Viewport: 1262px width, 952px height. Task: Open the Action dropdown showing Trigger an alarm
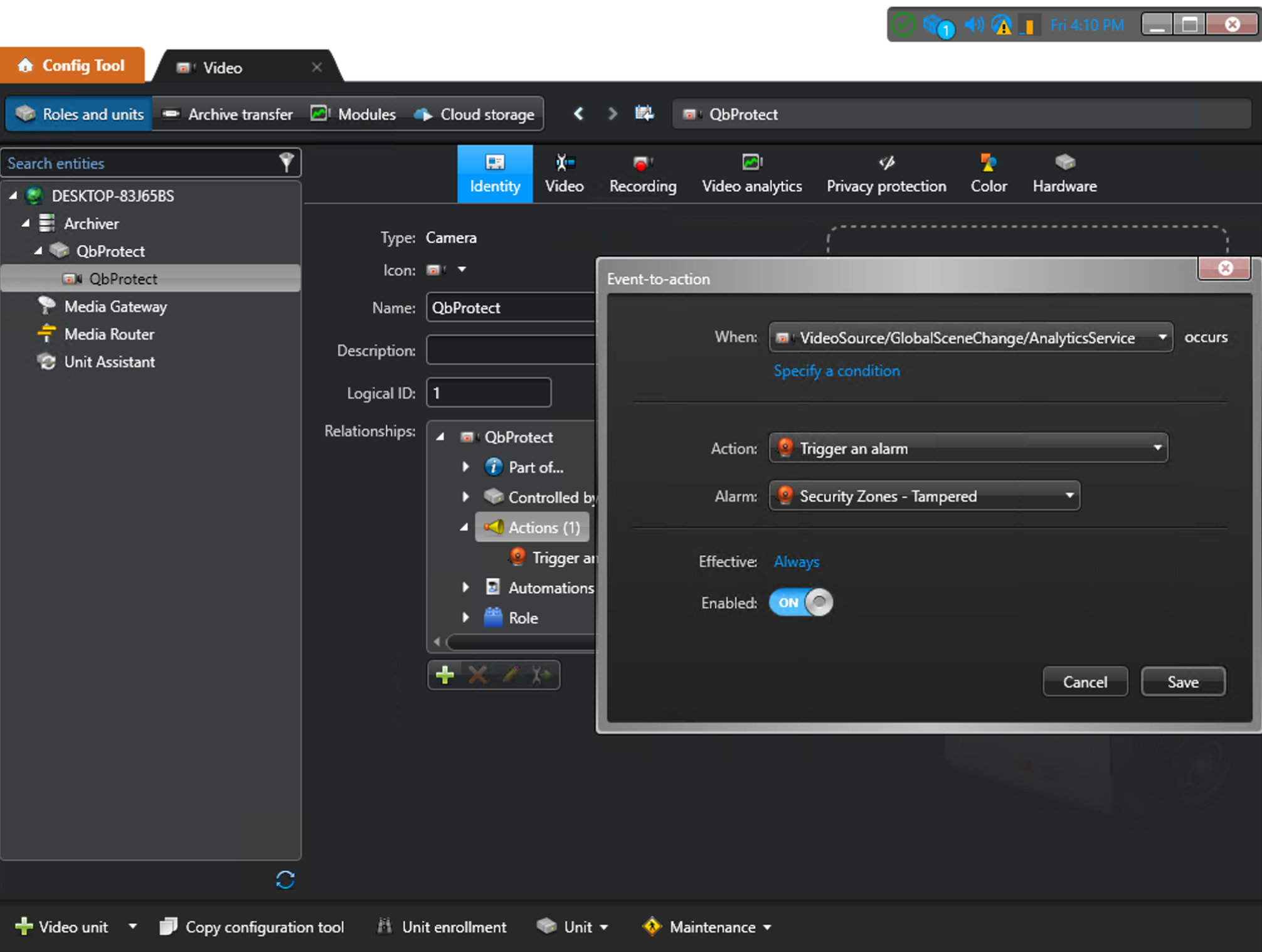coord(968,448)
